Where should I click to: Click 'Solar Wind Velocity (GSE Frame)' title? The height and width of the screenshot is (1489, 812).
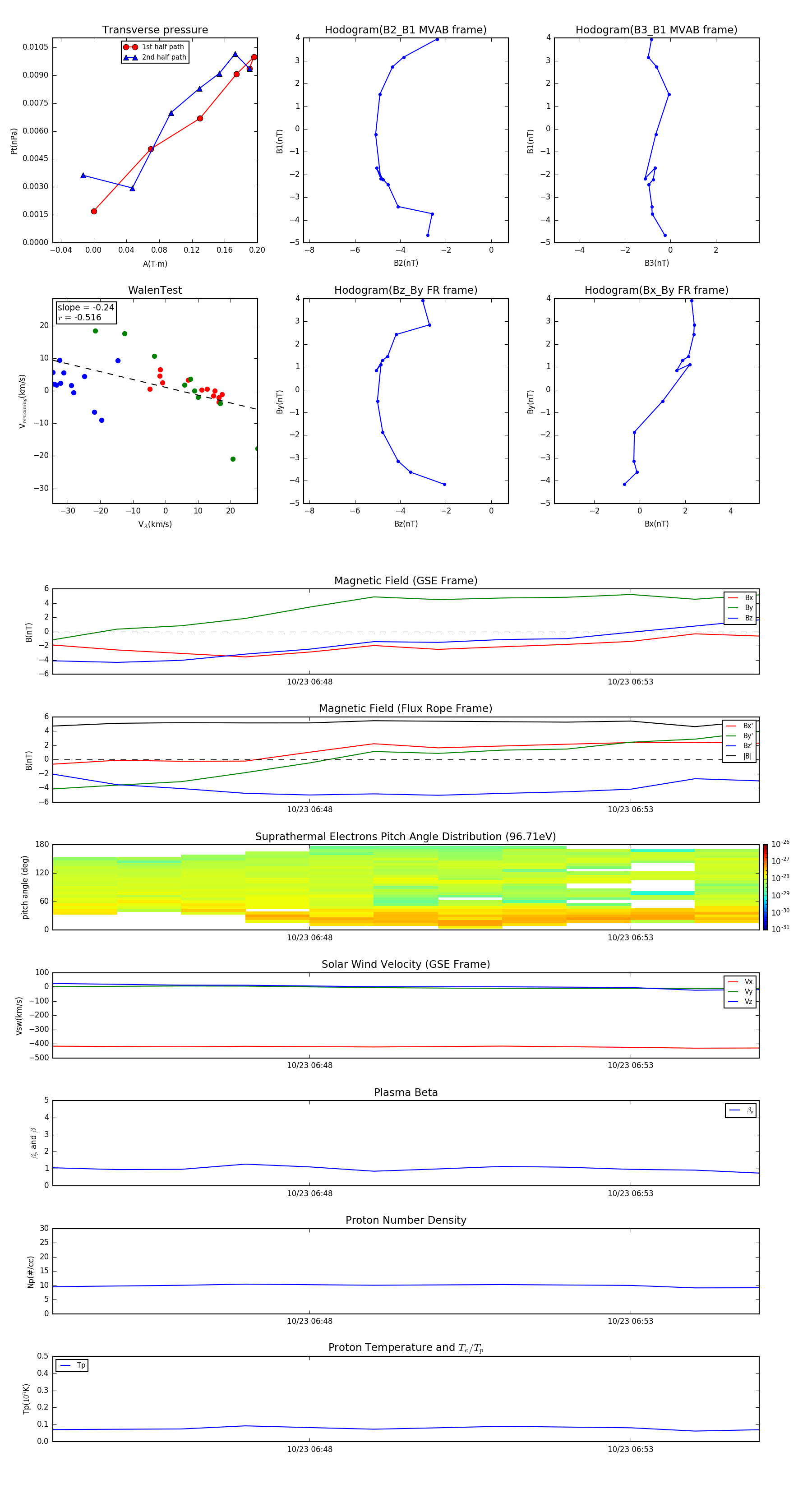(406, 964)
